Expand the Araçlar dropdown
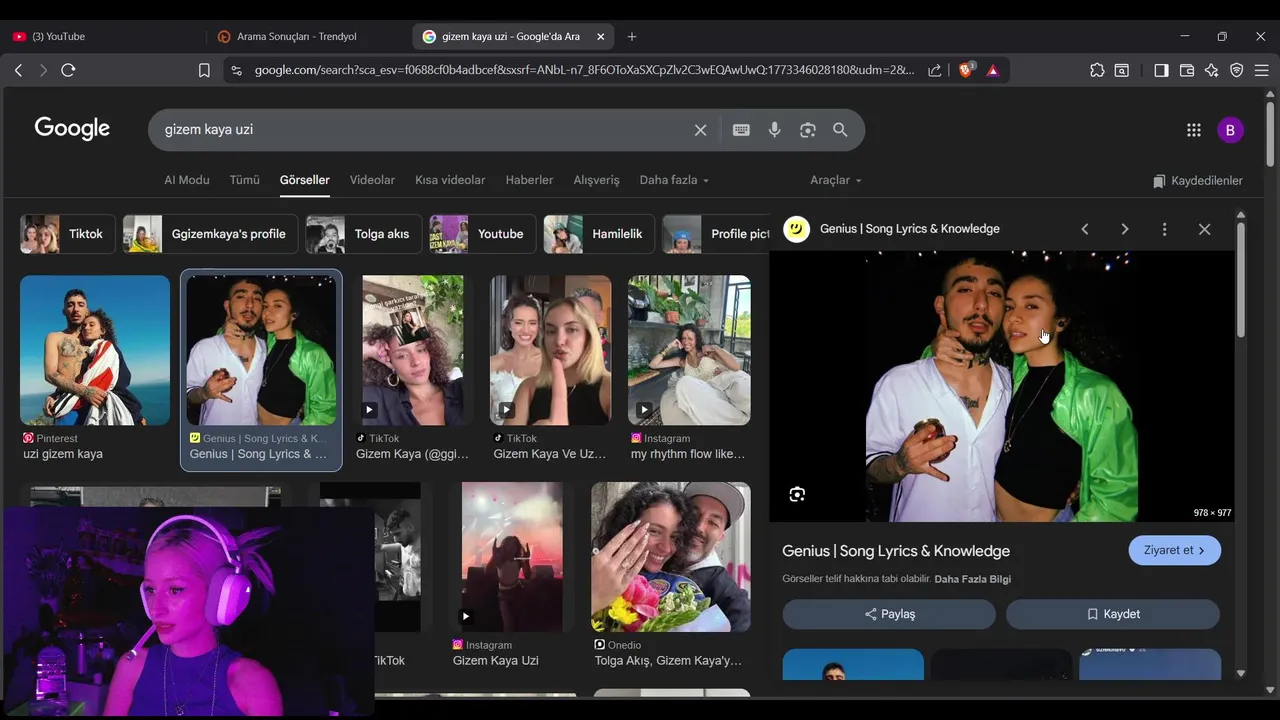 (x=836, y=180)
